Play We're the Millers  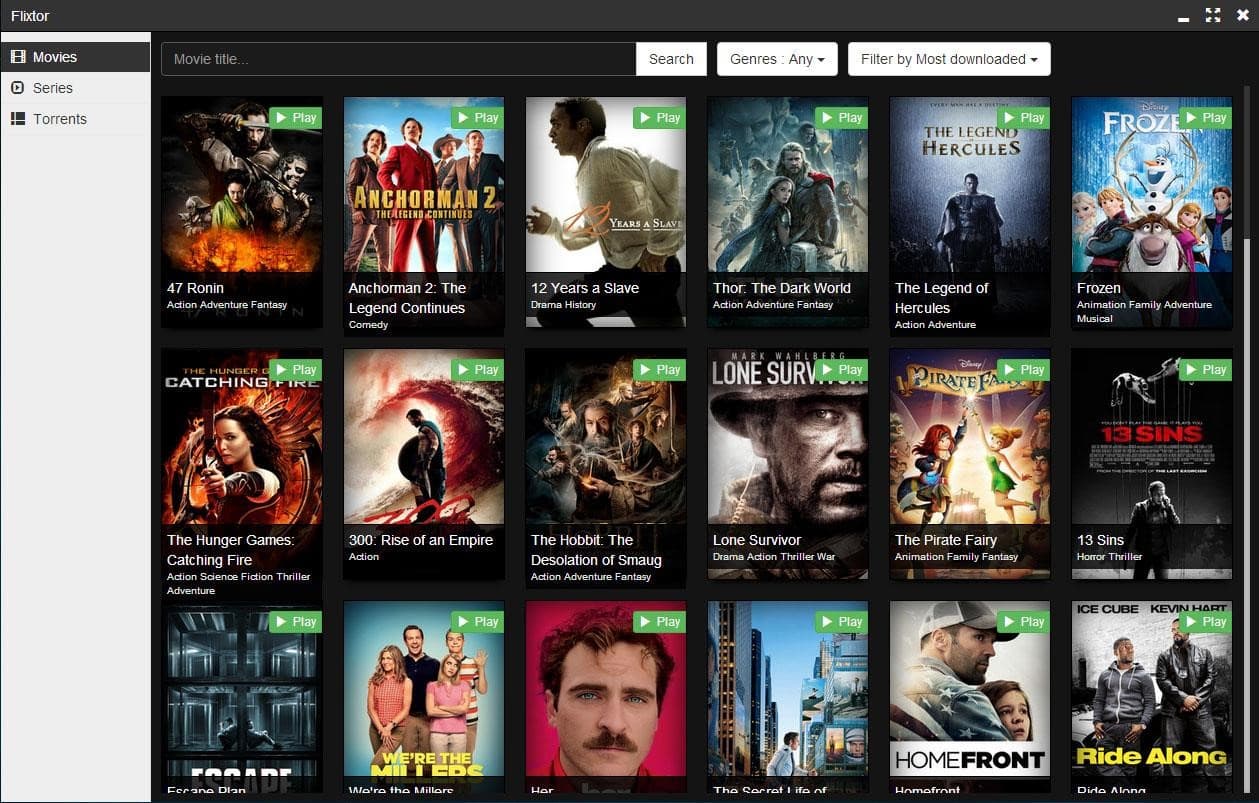[478, 621]
